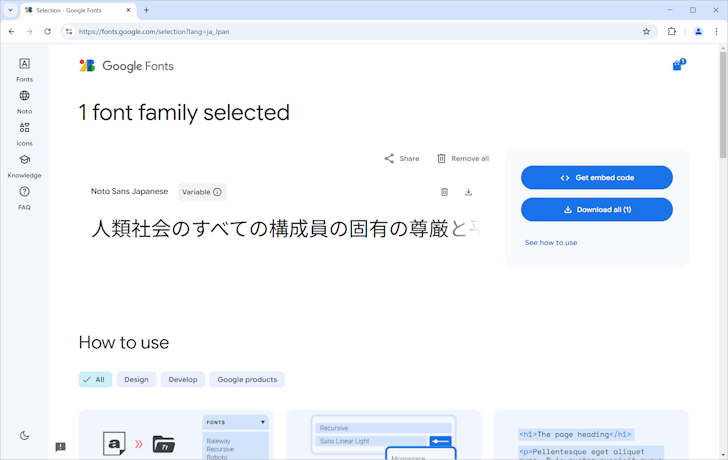This screenshot has height=460, width=728.
Task: Open Chrome three-dot menu
Action: (716, 32)
